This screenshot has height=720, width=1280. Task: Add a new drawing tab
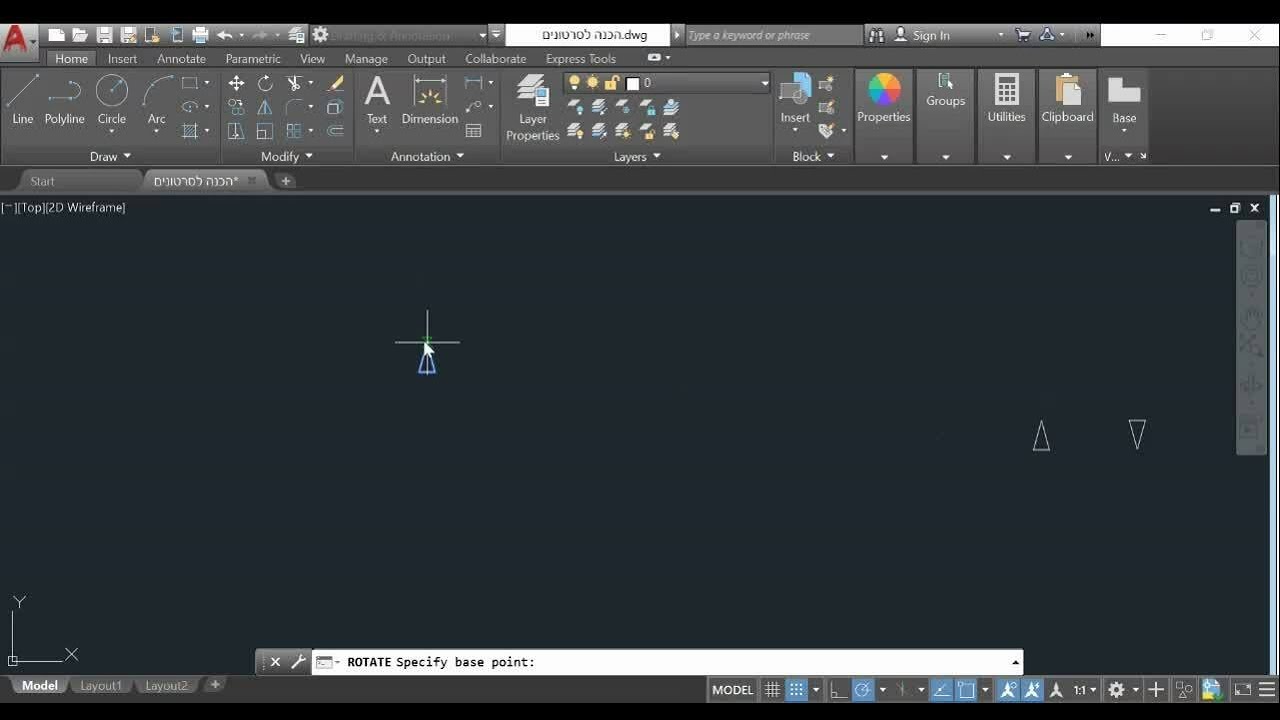[x=286, y=181]
